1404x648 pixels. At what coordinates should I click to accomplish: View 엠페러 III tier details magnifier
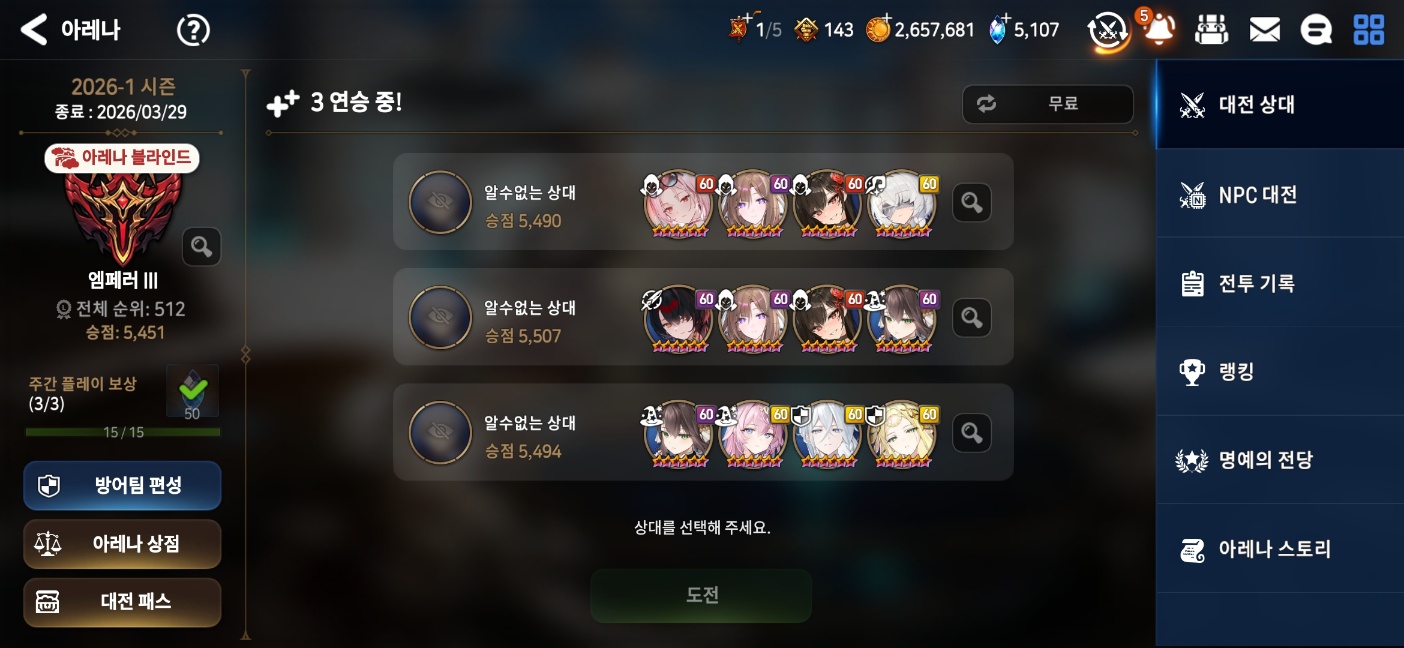point(201,247)
